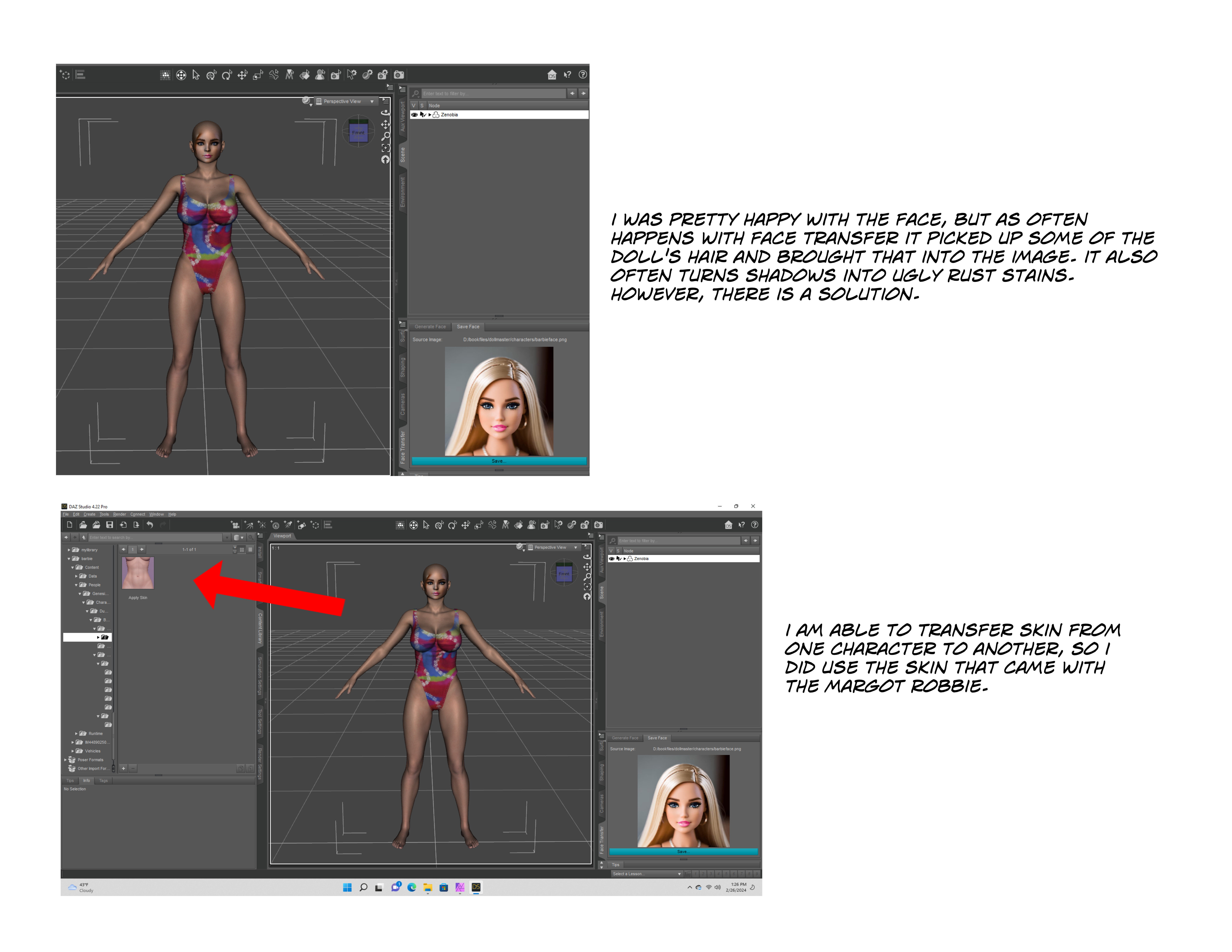Click Create New Camera icon in lower window
The image size is (1232, 952).
(235, 525)
